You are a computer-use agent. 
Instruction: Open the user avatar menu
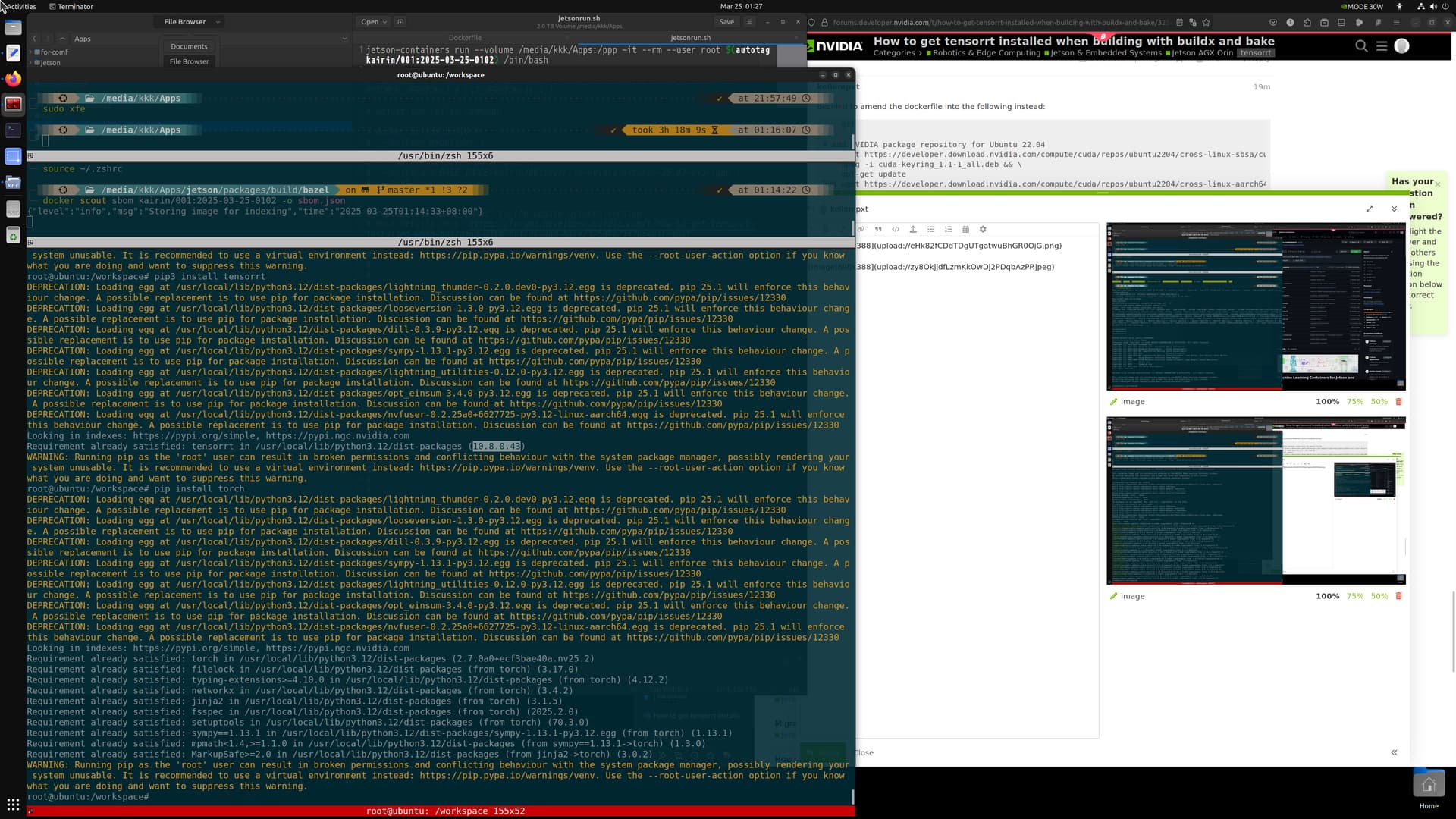click(1401, 46)
